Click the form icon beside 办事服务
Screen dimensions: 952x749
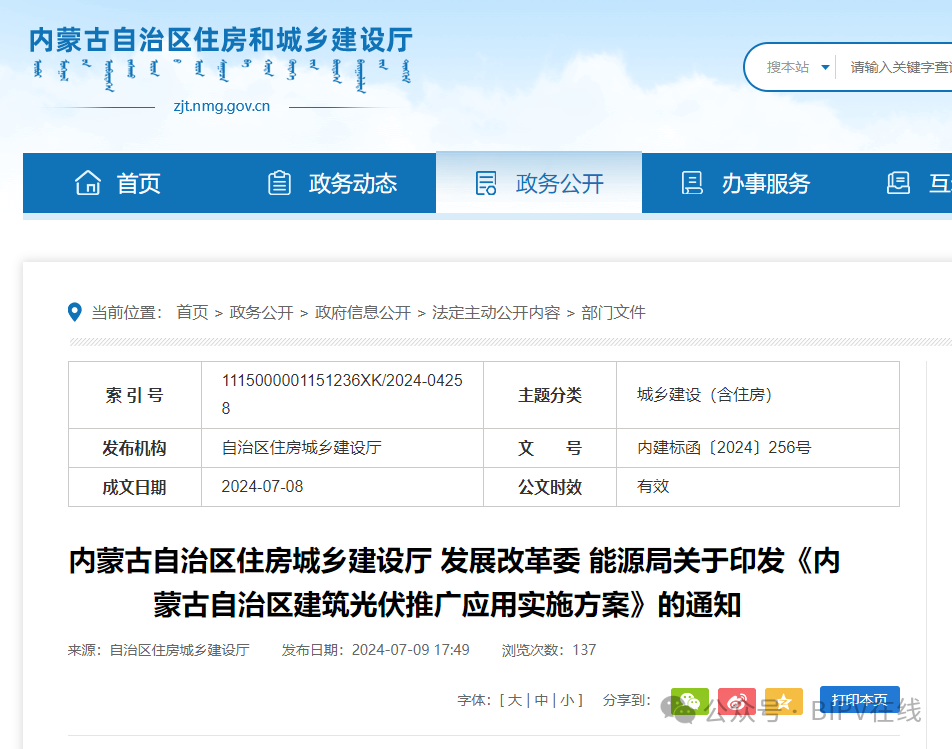pos(692,183)
